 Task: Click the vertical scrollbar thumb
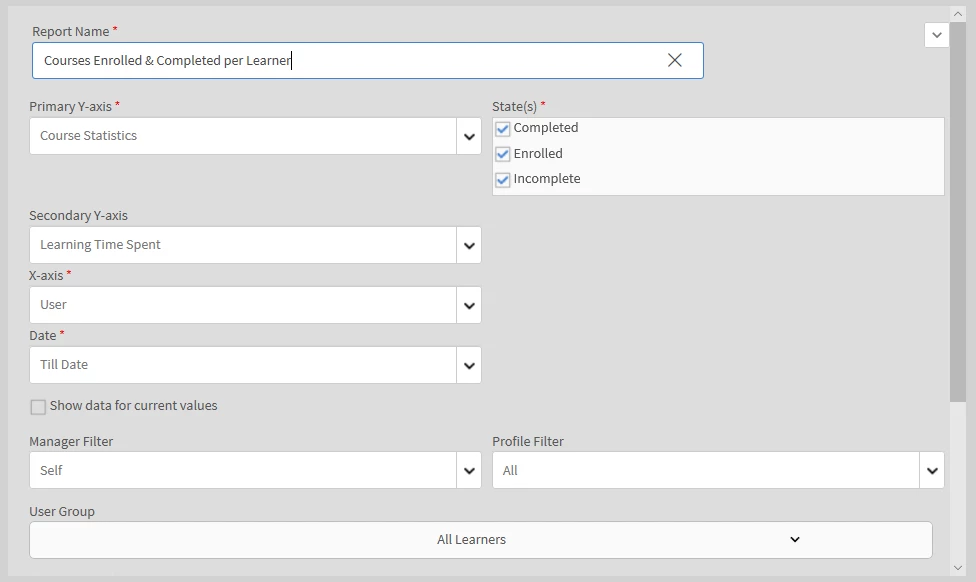click(958, 210)
